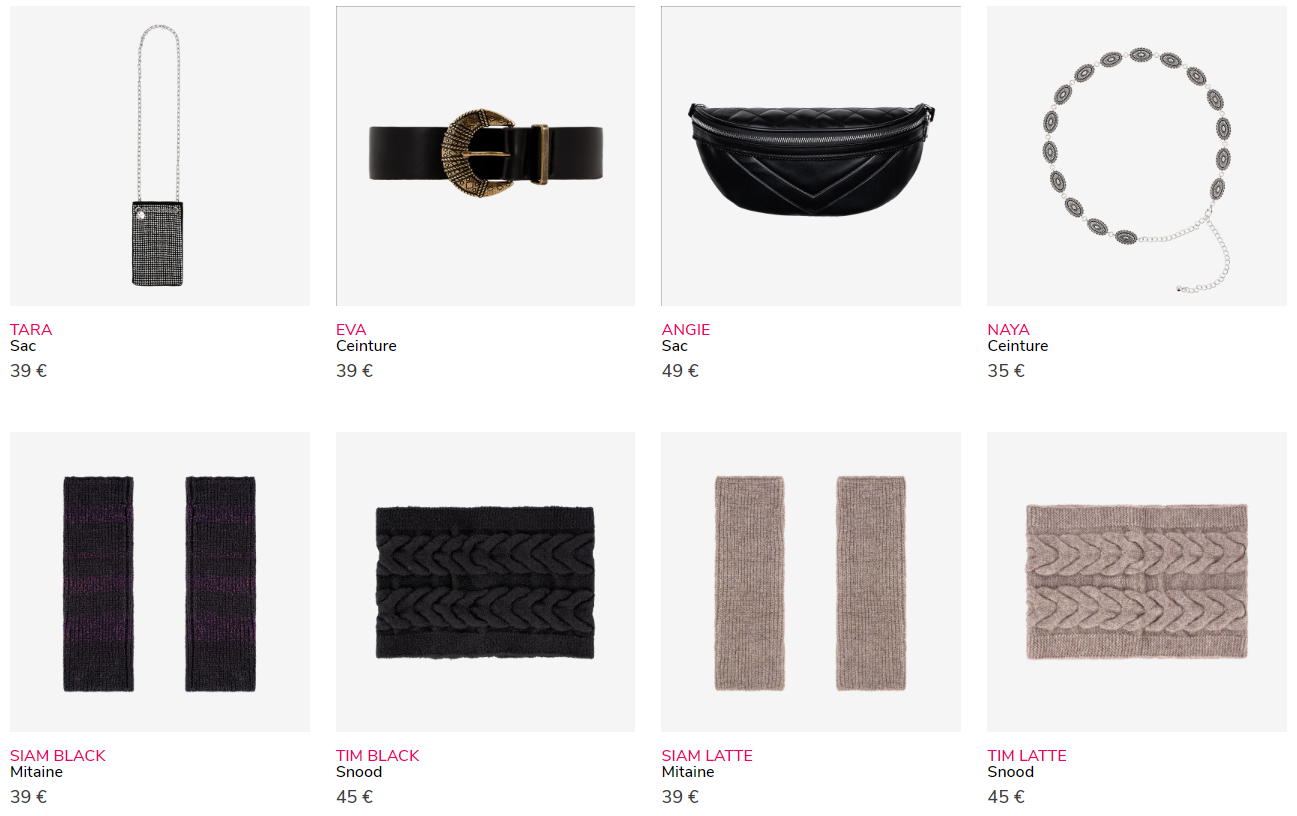Click the Ceinture label under EVA
This screenshot has height=816, width=1297.
[x=366, y=346]
